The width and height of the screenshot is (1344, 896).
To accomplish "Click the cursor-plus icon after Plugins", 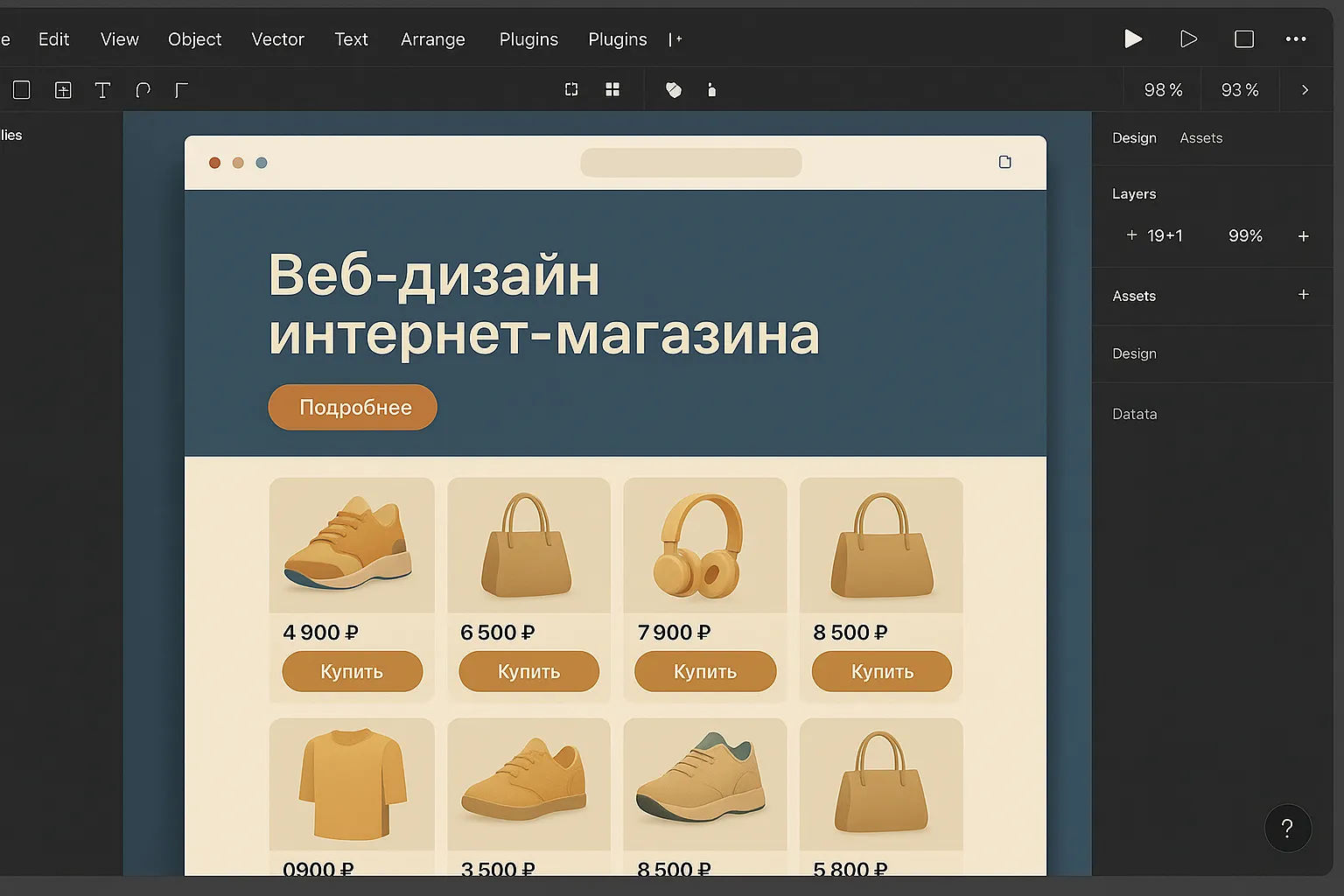I will tap(675, 39).
